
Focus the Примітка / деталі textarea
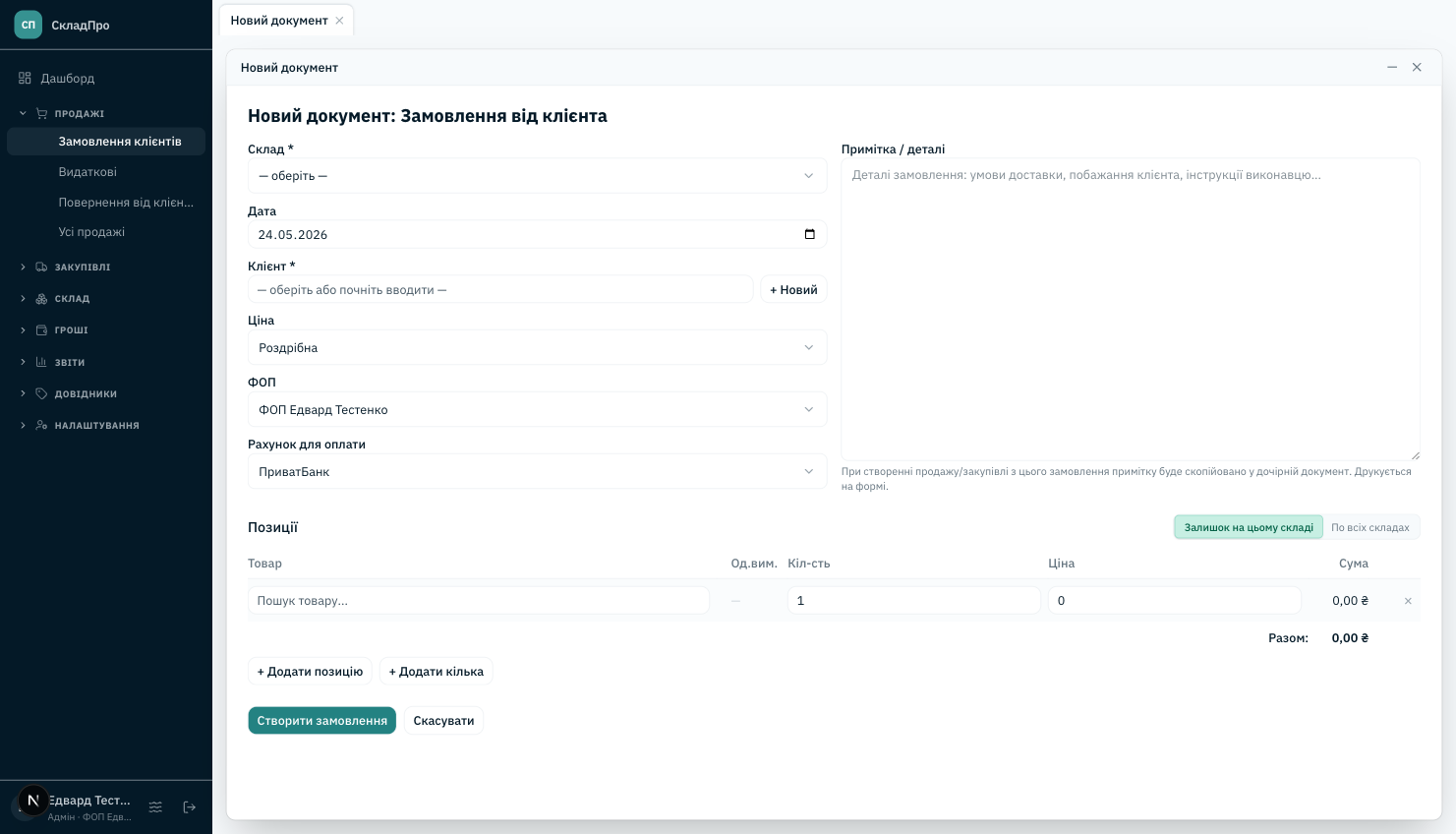(x=1131, y=309)
